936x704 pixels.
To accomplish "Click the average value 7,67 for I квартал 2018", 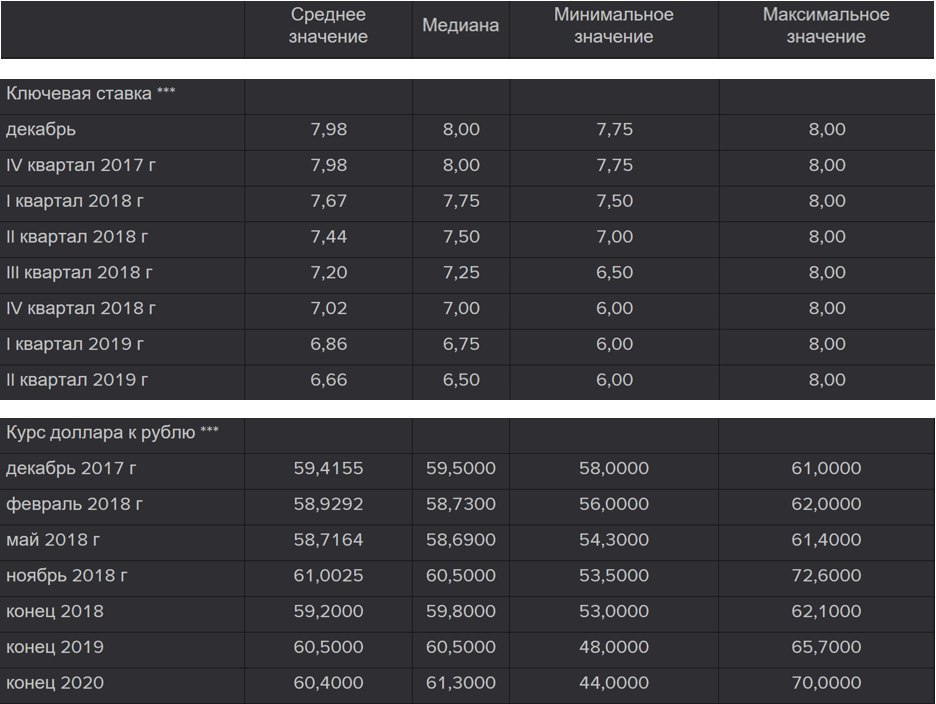I will 328,201.
